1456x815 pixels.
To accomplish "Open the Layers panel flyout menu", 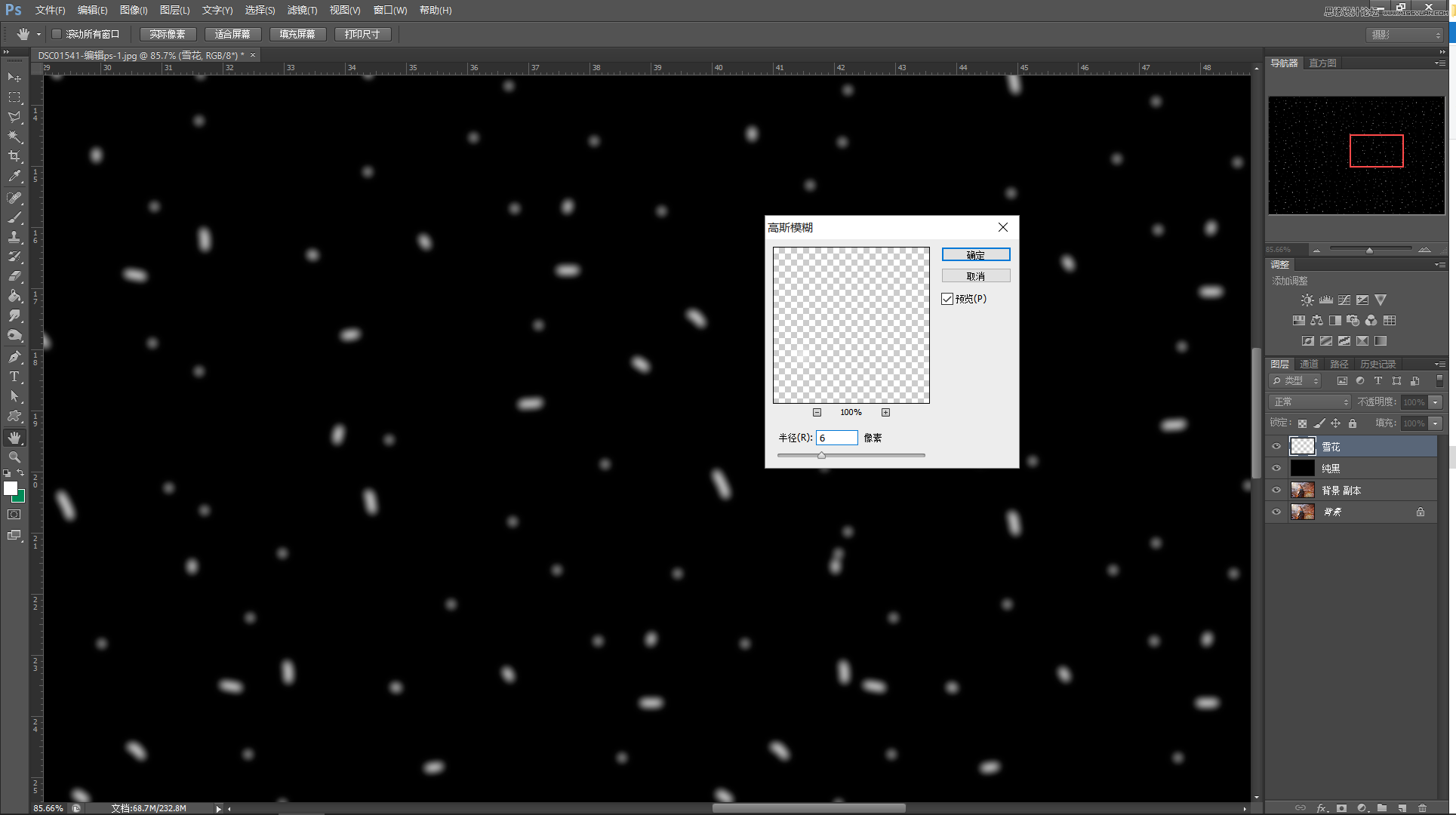I will coord(1439,364).
